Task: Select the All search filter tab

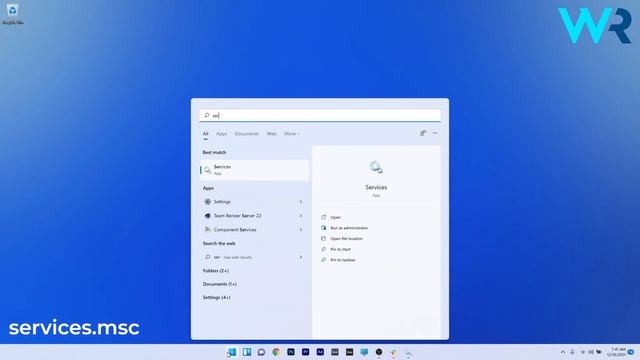Action: (x=206, y=134)
